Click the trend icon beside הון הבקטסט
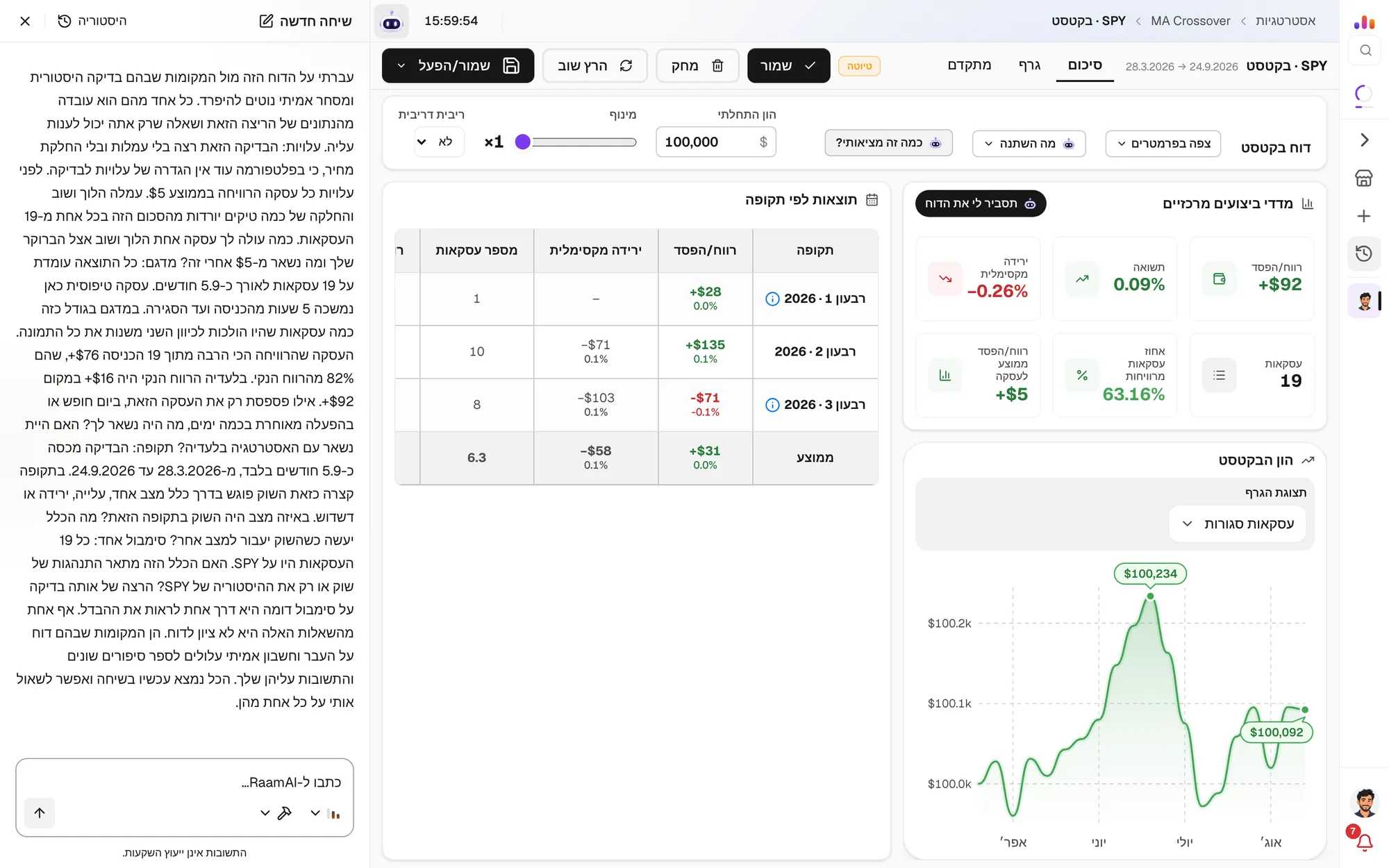Viewport: 1389px width, 868px height. [1308, 460]
